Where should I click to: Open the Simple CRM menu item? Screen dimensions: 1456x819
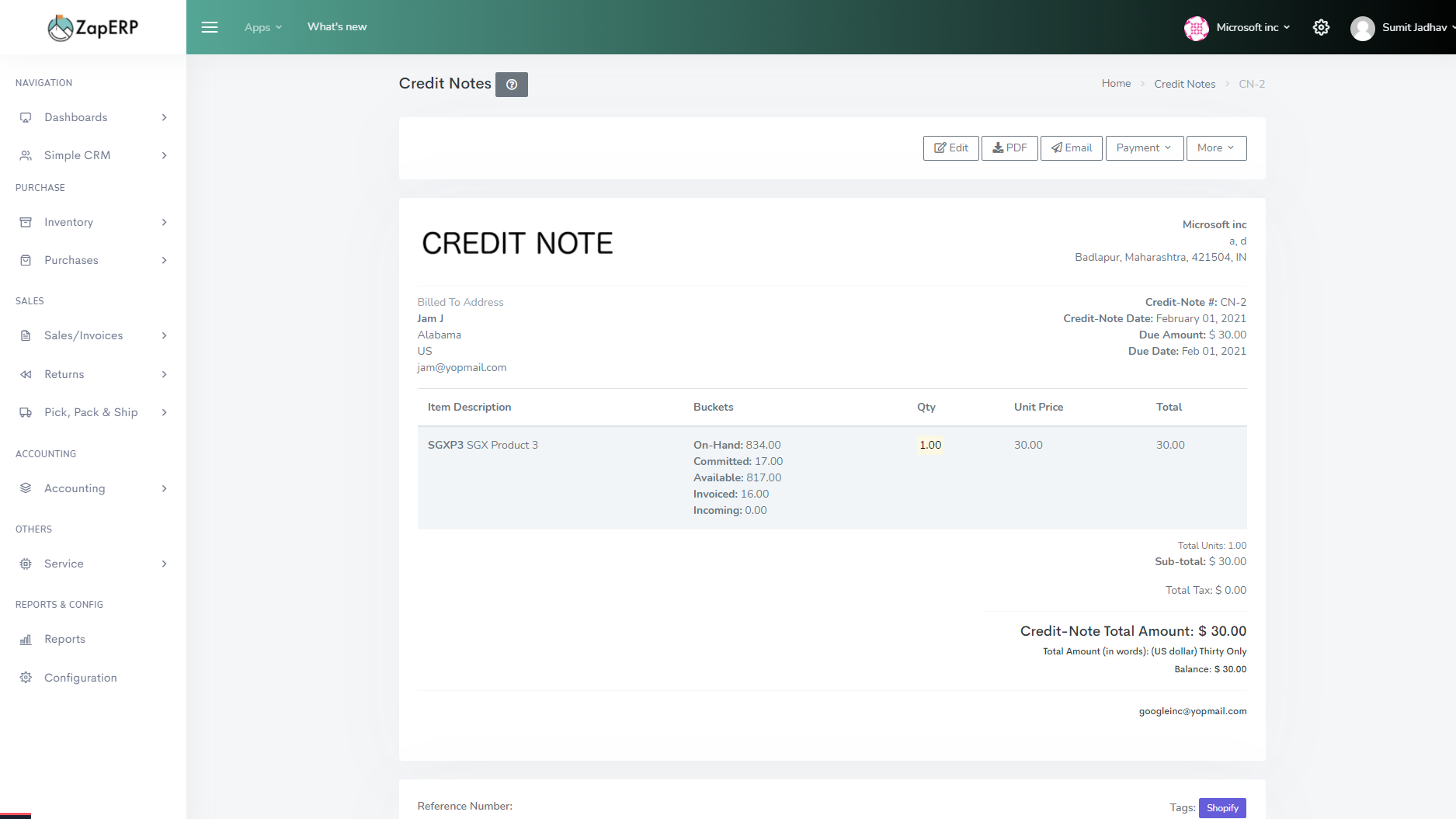point(93,155)
